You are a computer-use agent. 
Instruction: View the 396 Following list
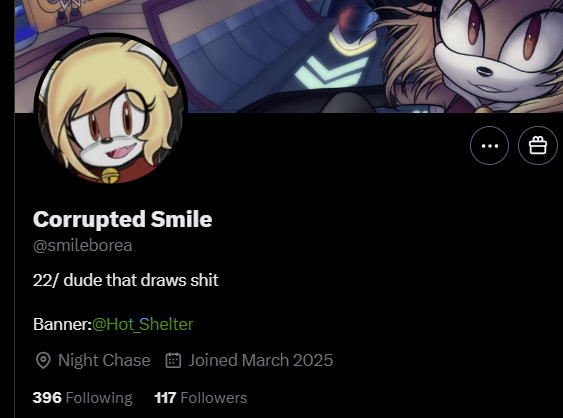83,398
